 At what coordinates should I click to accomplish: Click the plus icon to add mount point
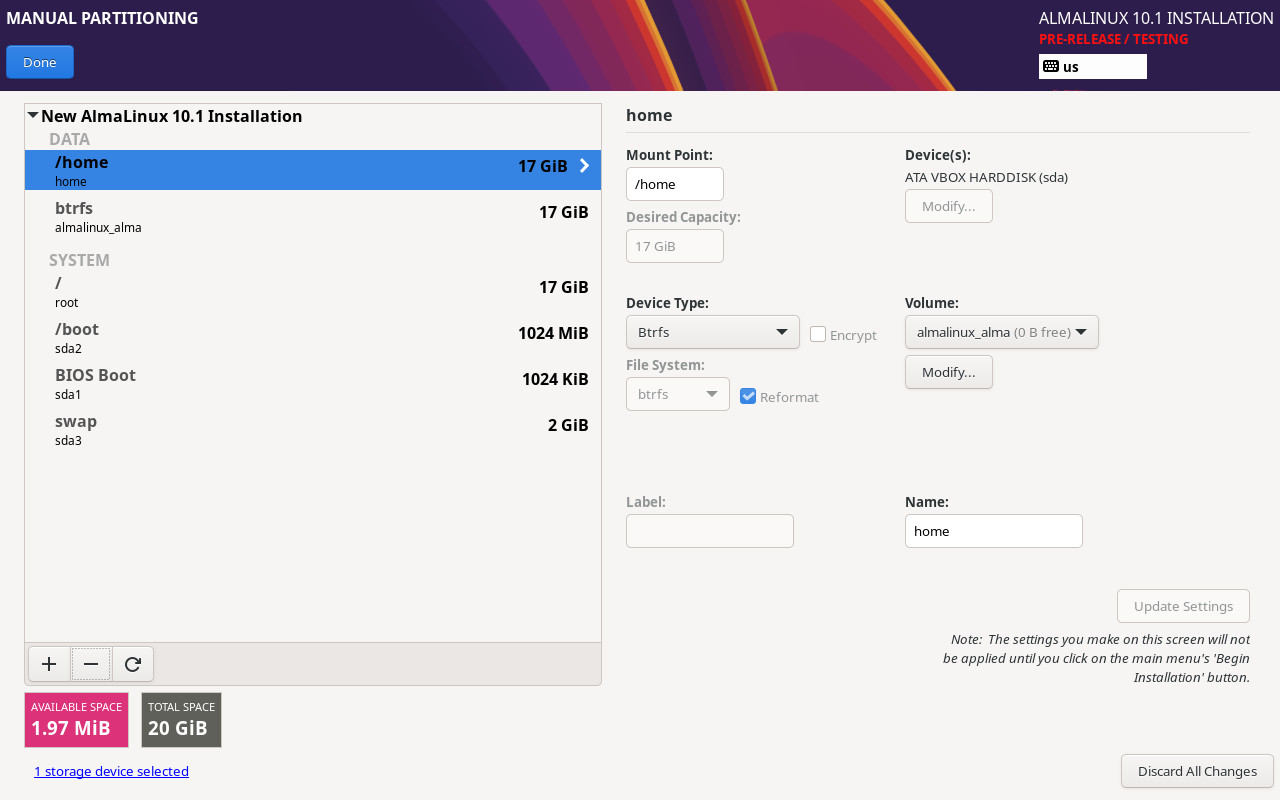click(x=49, y=664)
